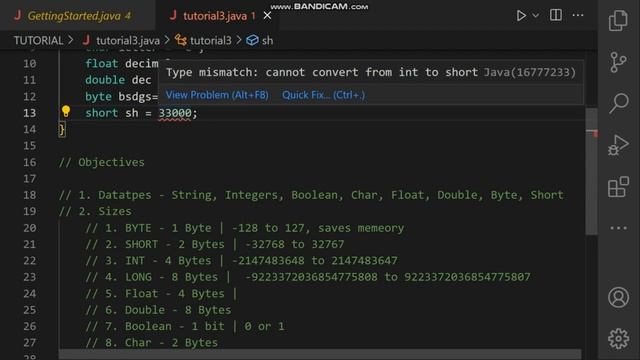Screen dimensions: 640x360
Task: Open editor More Actions ellipsis menu
Action: tap(578, 15)
